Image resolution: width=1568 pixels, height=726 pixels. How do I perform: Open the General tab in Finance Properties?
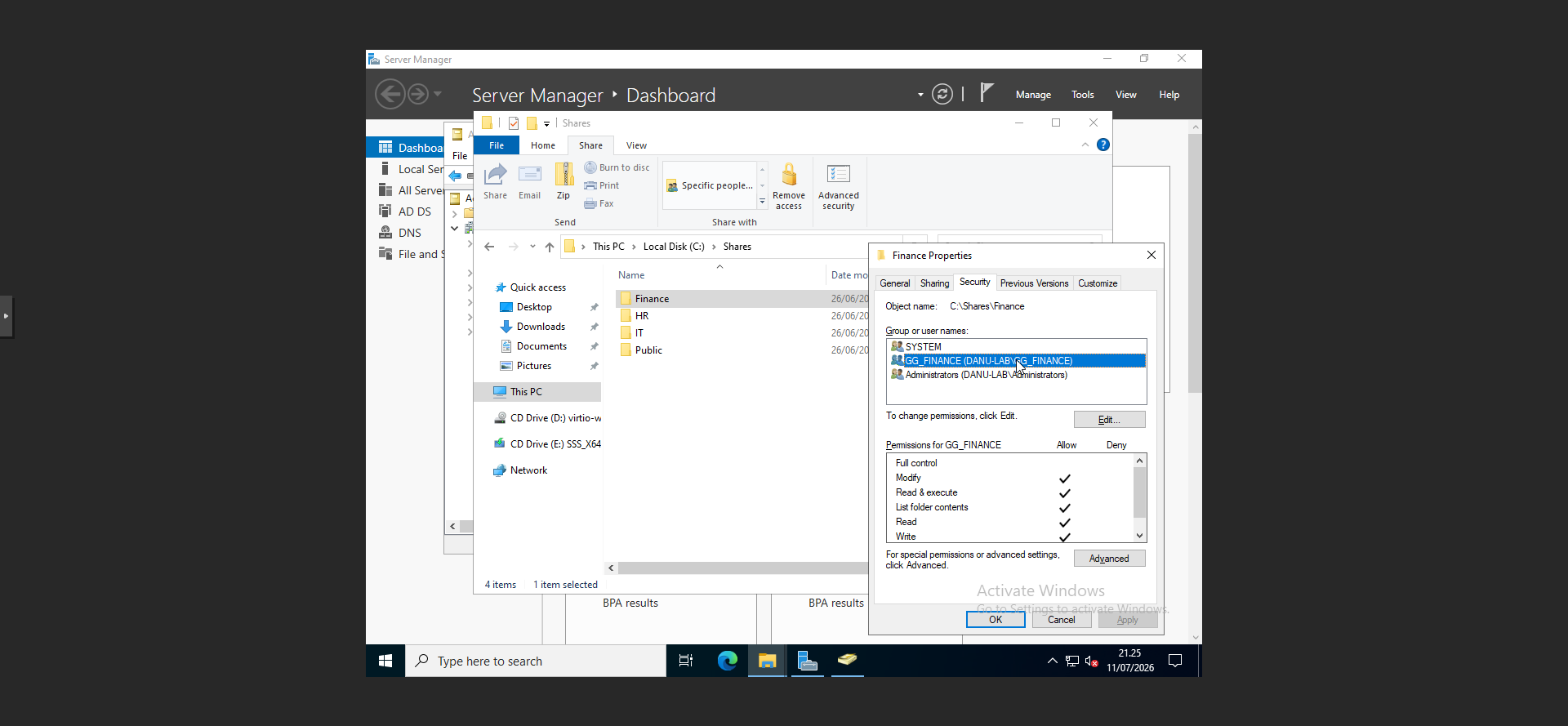click(895, 283)
